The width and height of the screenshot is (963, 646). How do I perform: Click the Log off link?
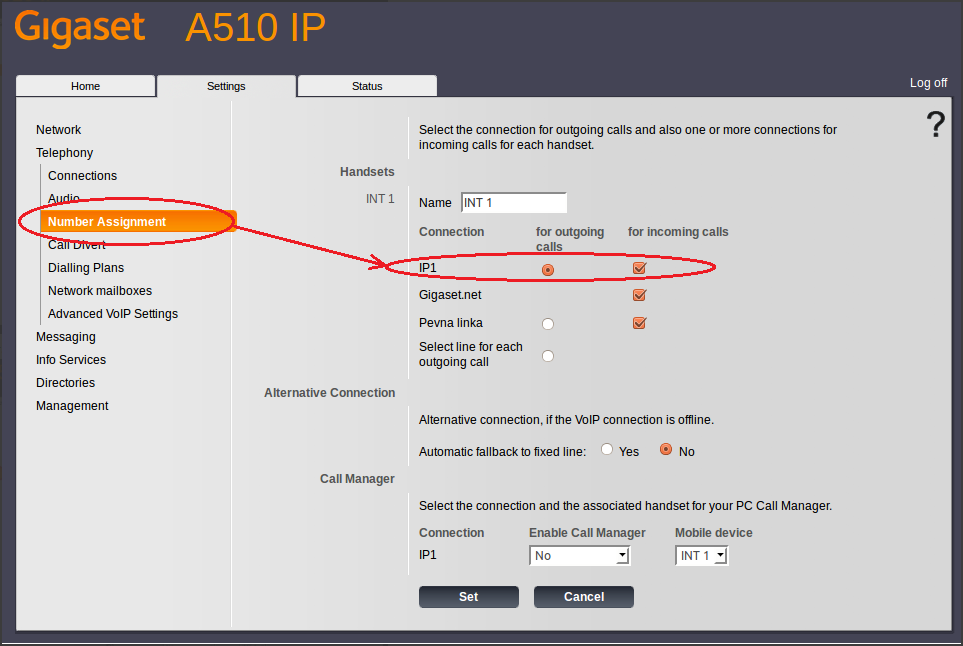click(x=928, y=83)
